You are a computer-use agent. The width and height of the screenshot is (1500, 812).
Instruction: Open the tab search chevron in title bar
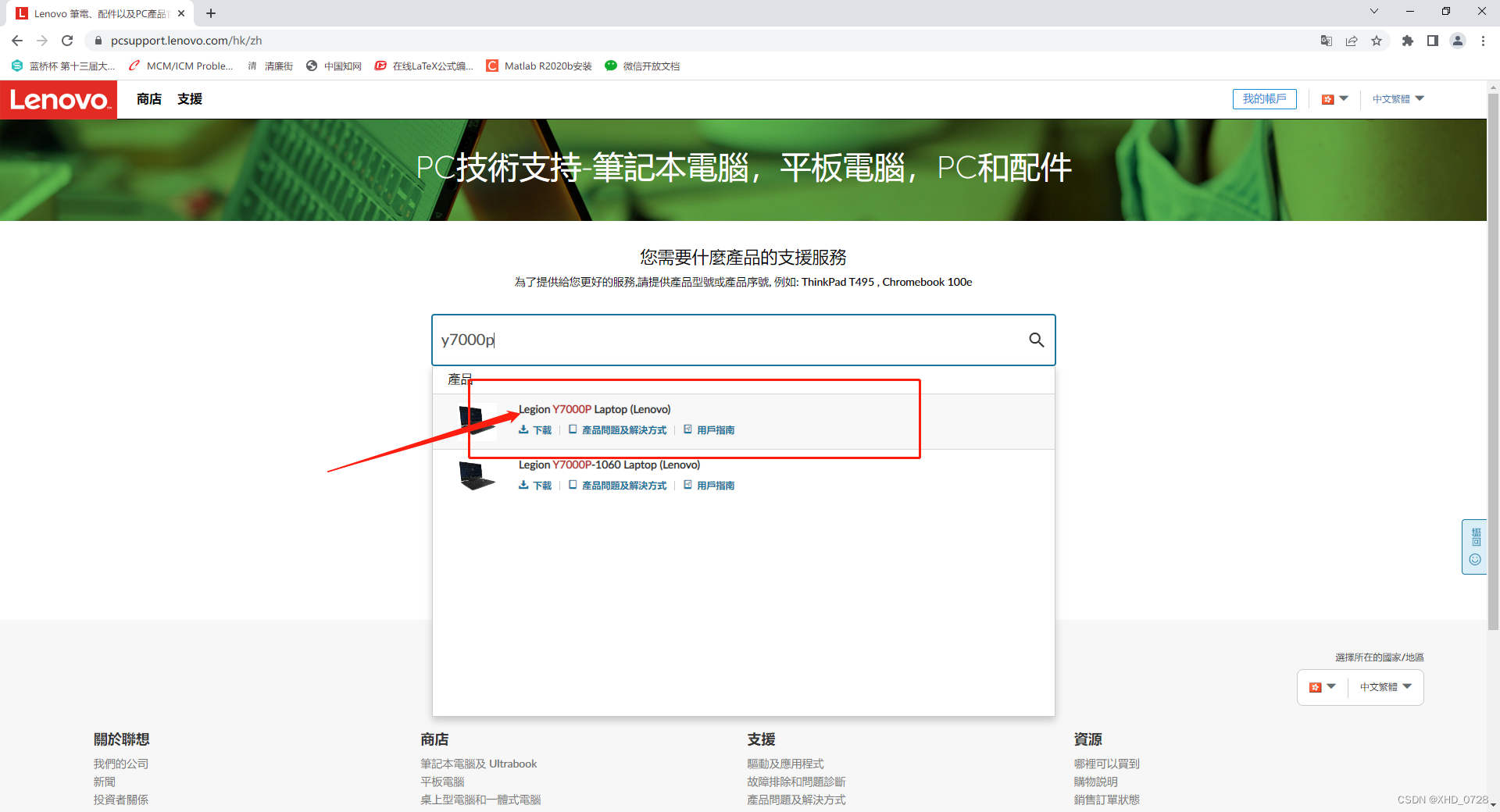(x=1374, y=11)
